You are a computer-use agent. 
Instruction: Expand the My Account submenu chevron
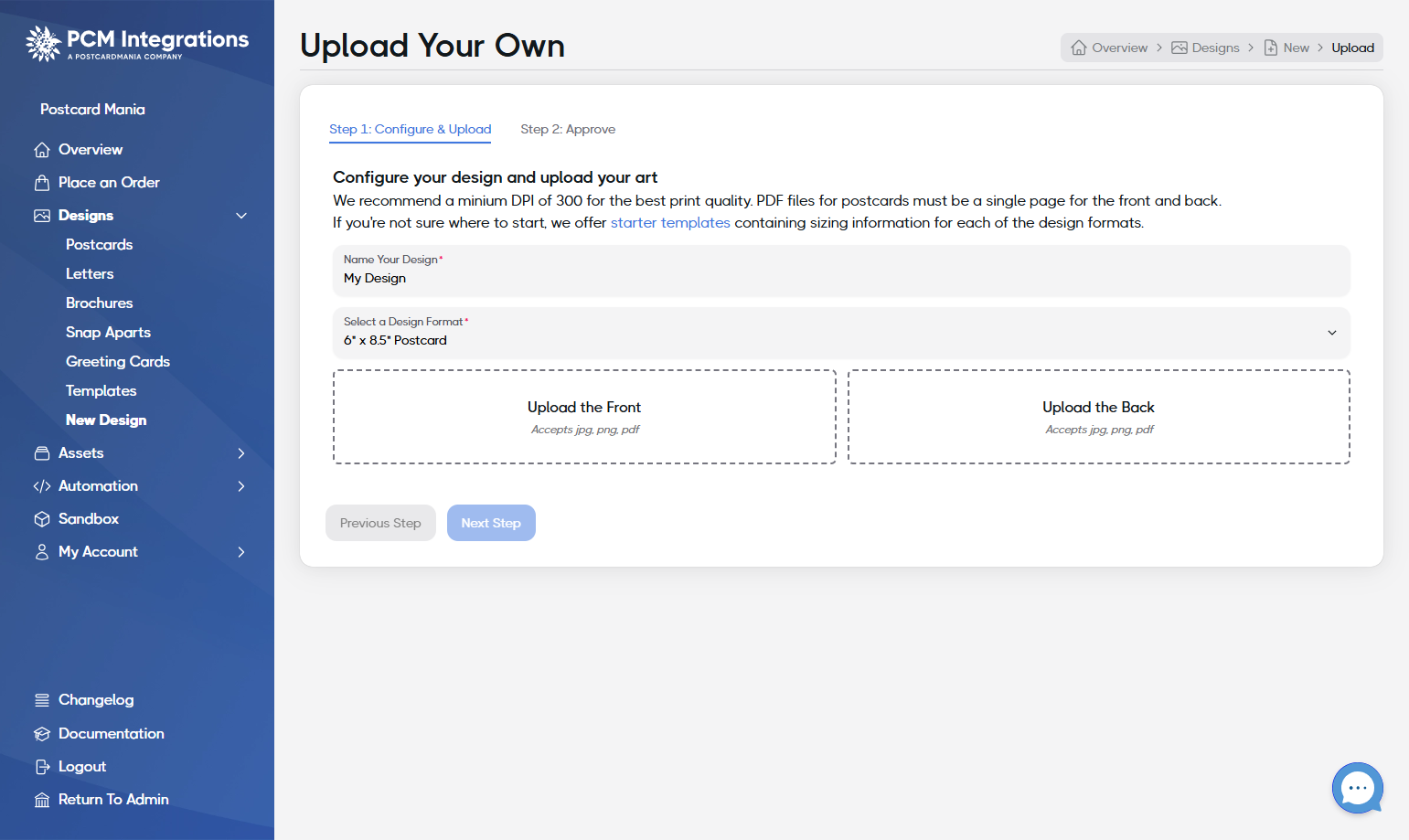pyautogui.click(x=241, y=552)
